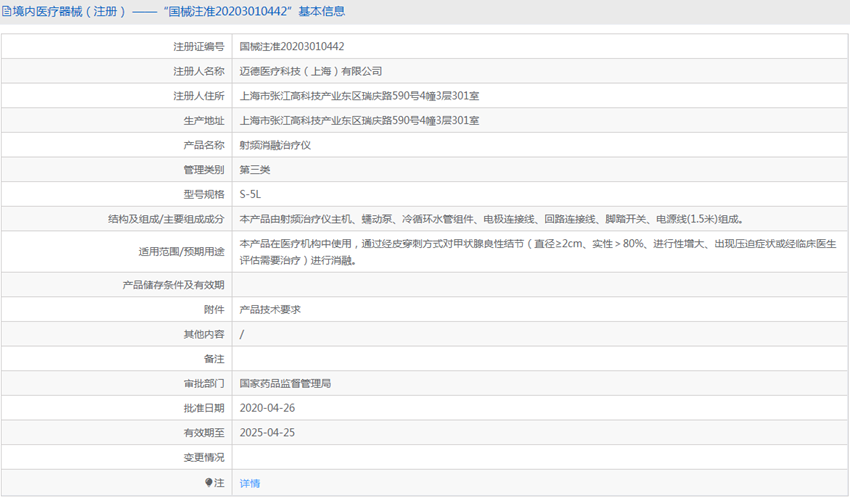Click approval date 2020-04-26
The height and width of the screenshot is (497, 850).
(x=267, y=408)
